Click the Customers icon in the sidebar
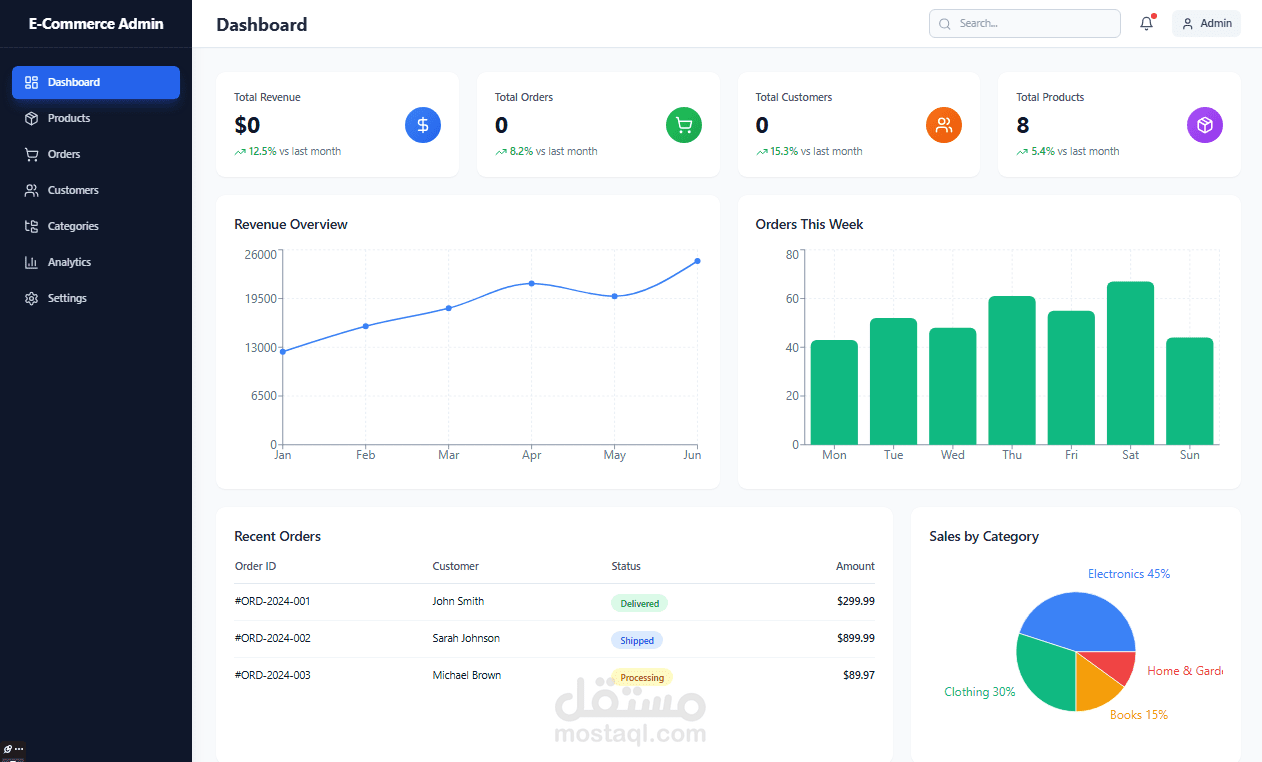Screen dimensions: 1262x762 (31, 190)
